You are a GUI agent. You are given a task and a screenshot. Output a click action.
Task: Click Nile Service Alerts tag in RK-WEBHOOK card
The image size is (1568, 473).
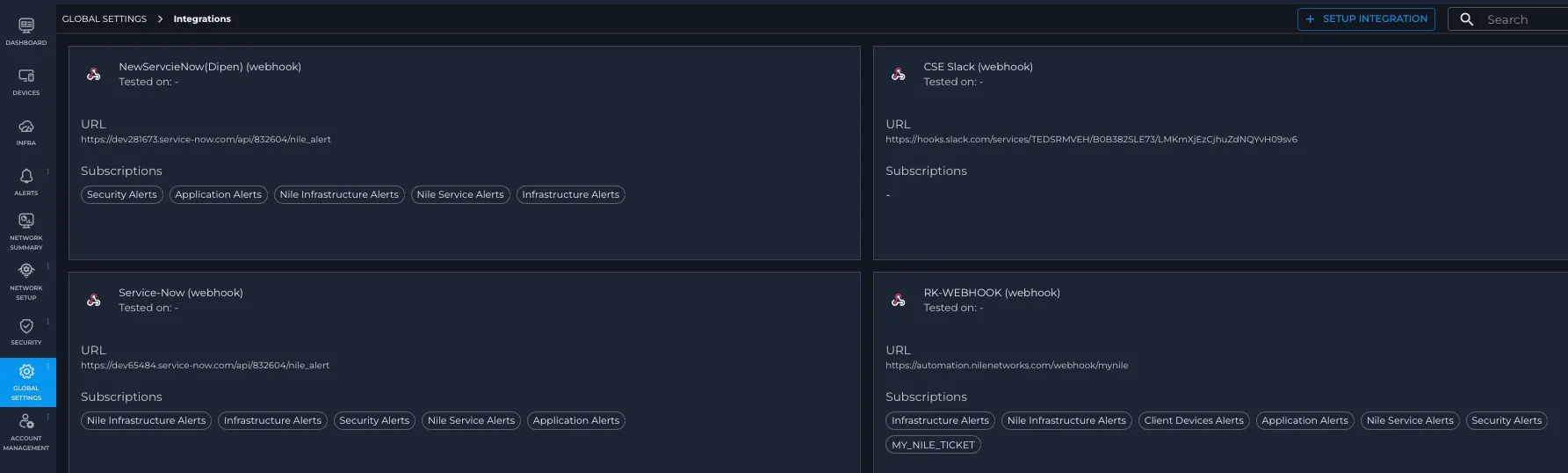coord(1410,420)
